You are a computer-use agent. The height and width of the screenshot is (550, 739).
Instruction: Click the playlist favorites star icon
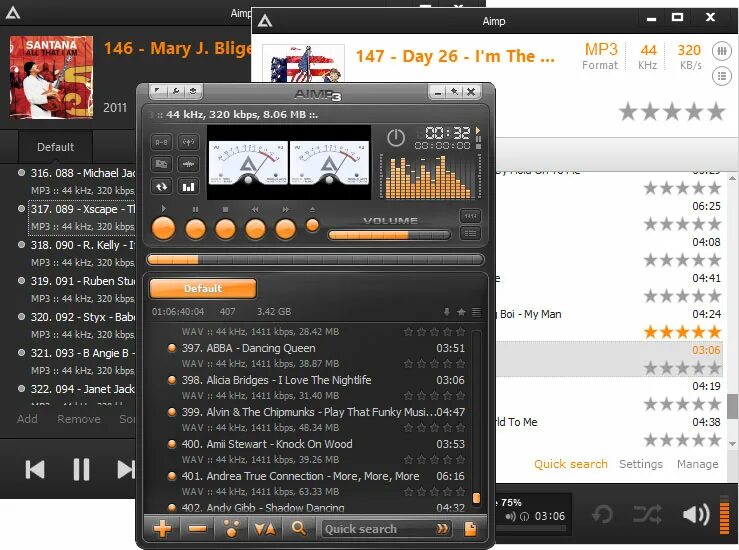tap(461, 312)
